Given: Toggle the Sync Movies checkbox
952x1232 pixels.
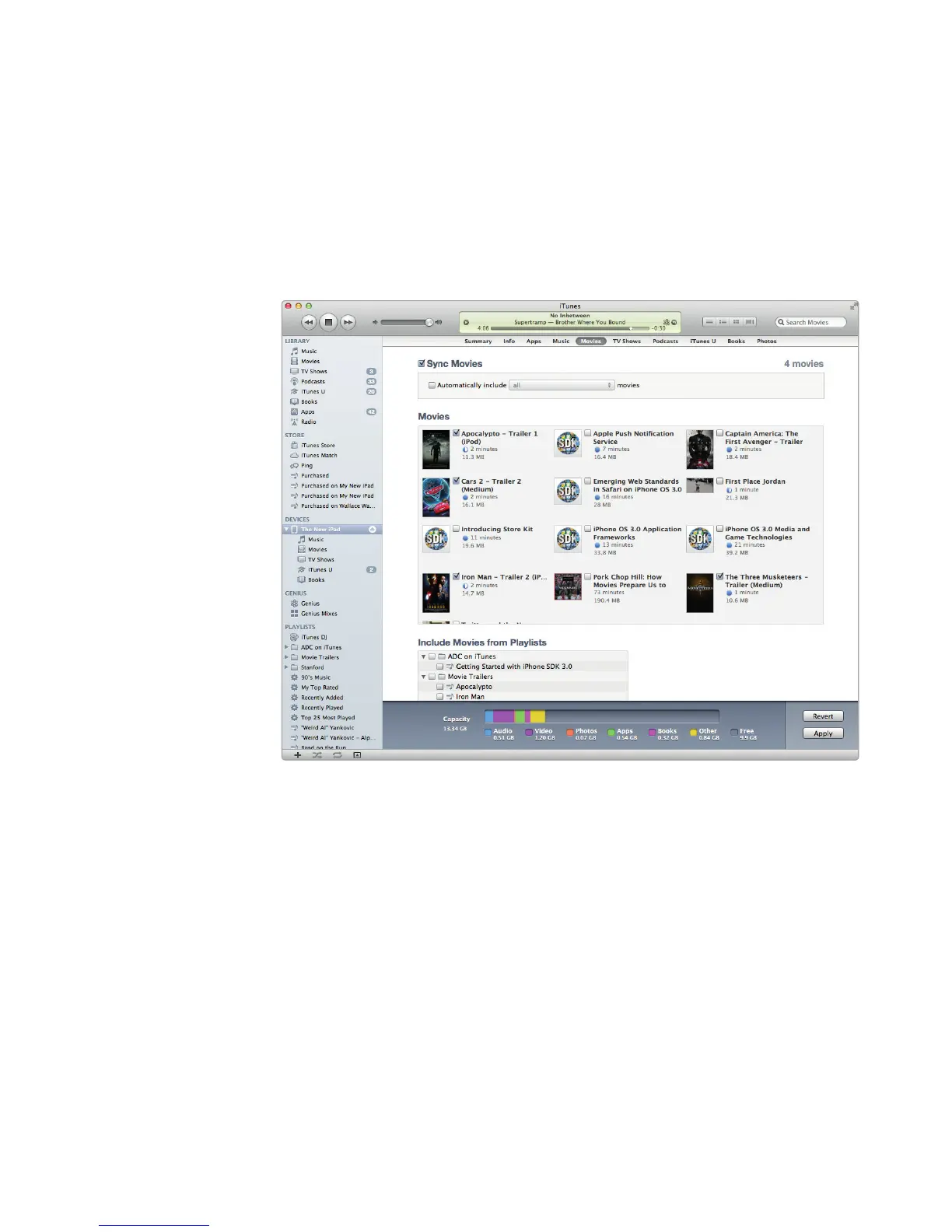Looking at the screenshot, I should [422, 363].
